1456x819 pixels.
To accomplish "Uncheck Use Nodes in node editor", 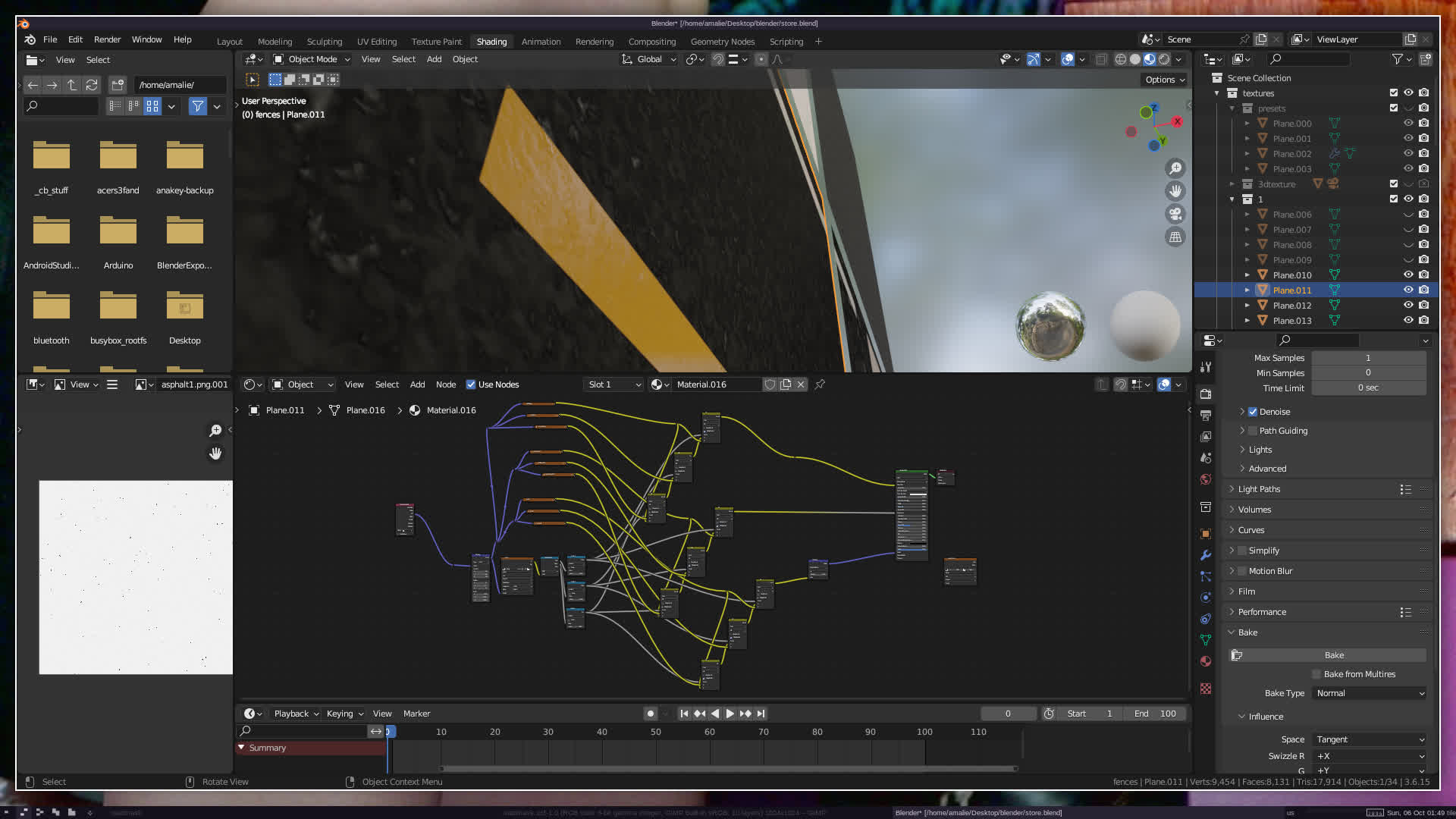I will point(471,384).
